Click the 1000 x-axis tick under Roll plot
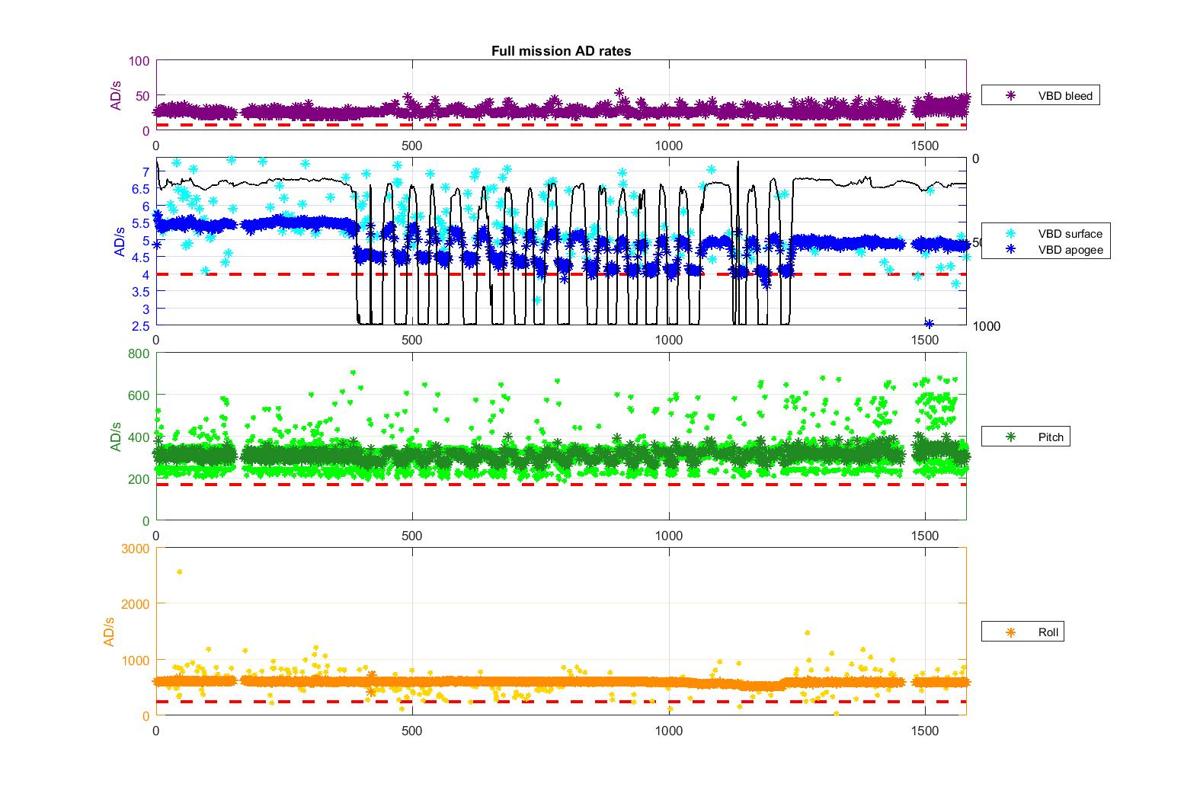The height and width of the screenshot is (804, 1200). pyautogui.click(x=669, y=731)
